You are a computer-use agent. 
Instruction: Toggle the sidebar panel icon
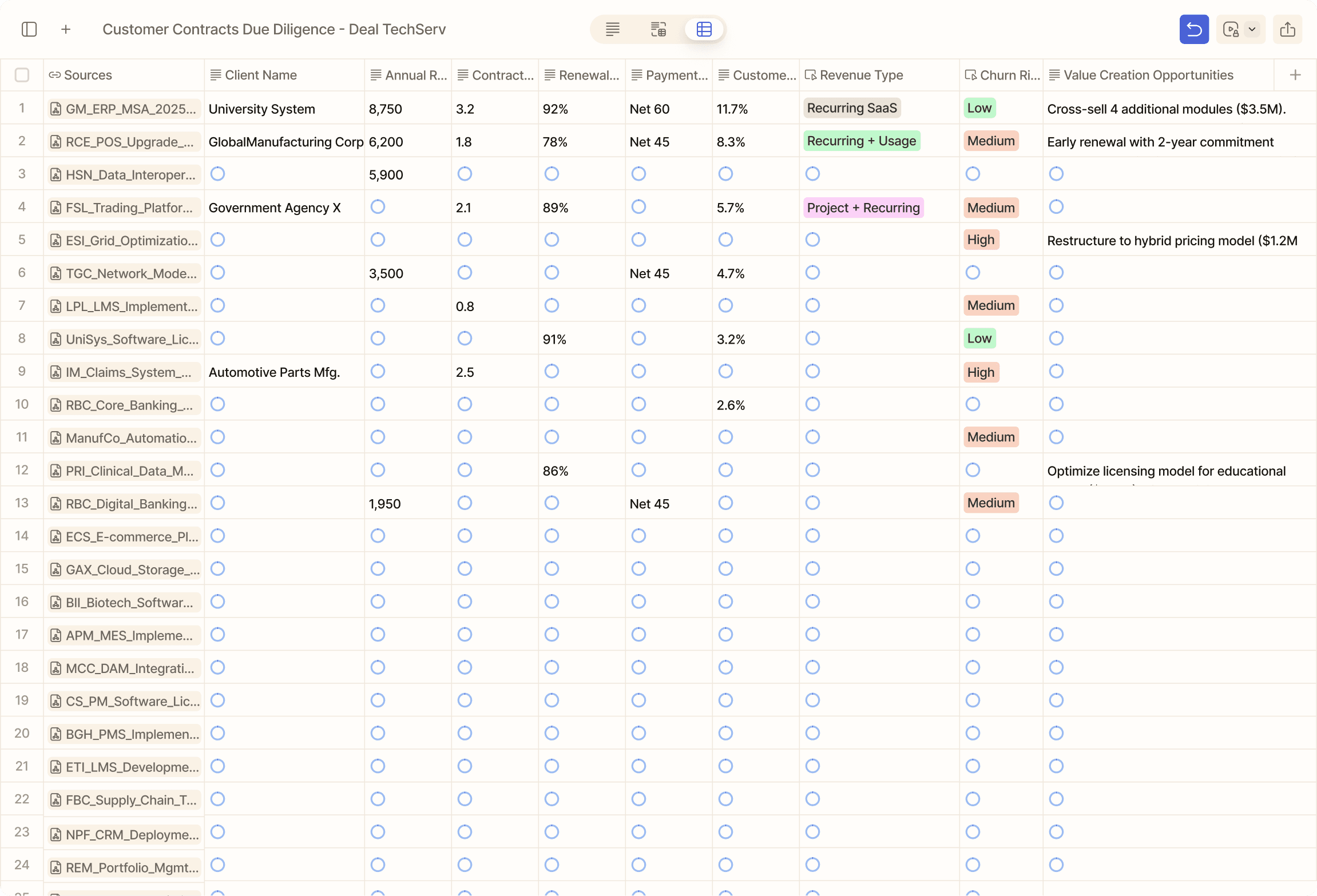29,29
